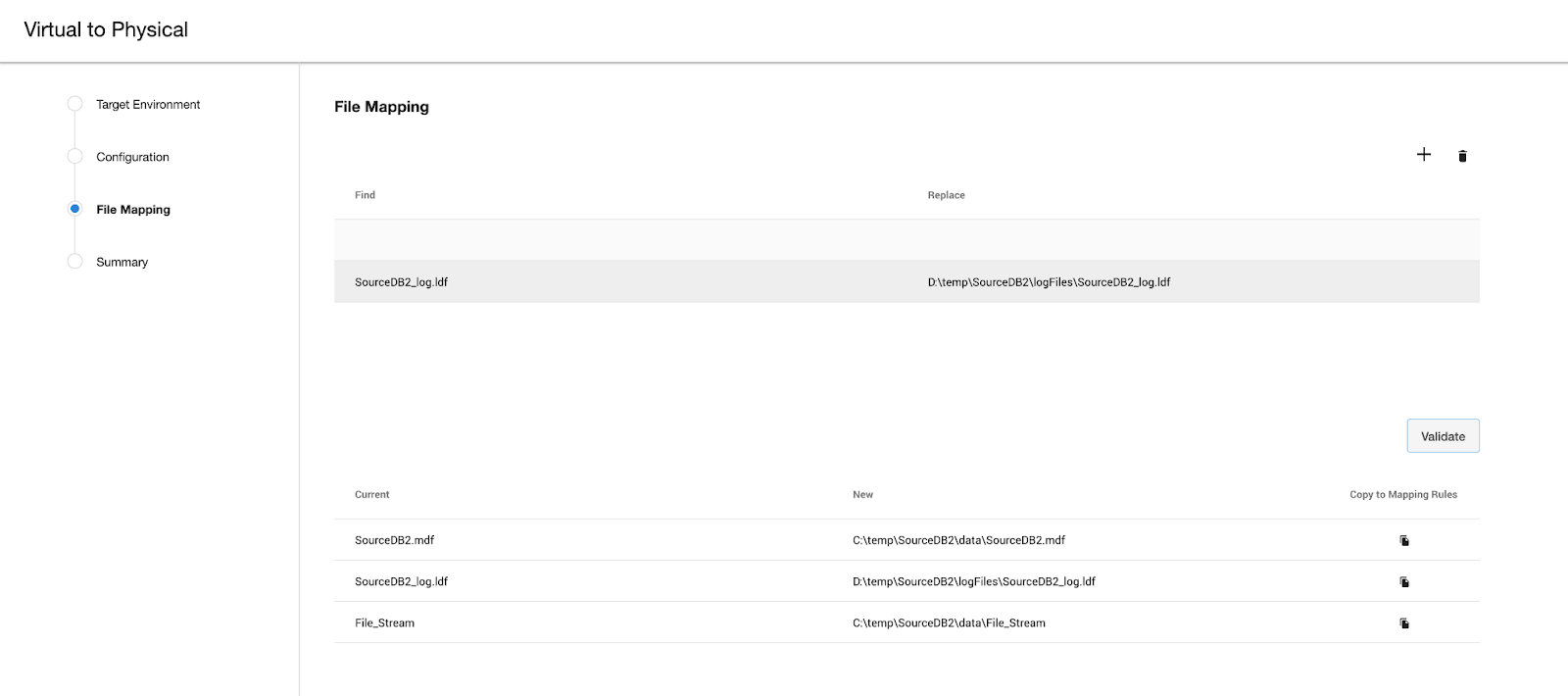Jump to the Summary step label
The image size is (1568, 696).
[x=122, y=263]
